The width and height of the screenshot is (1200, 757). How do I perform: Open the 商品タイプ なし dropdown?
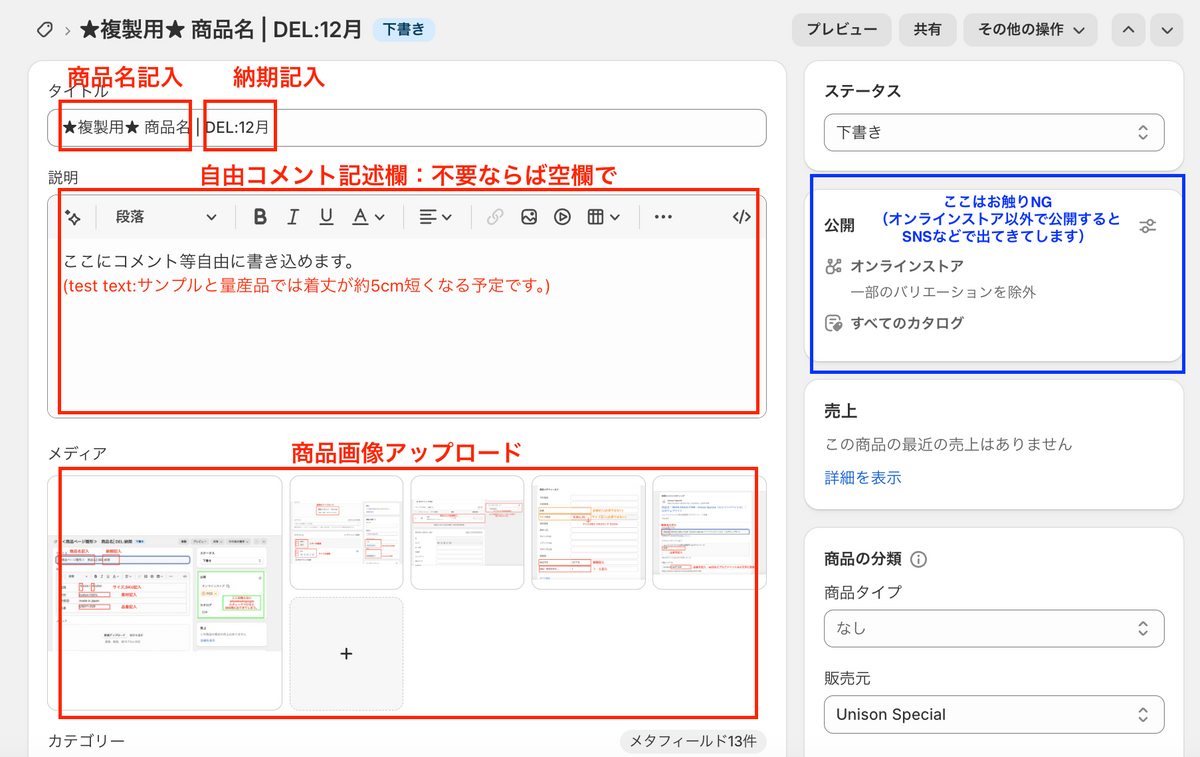pos(994,628)
